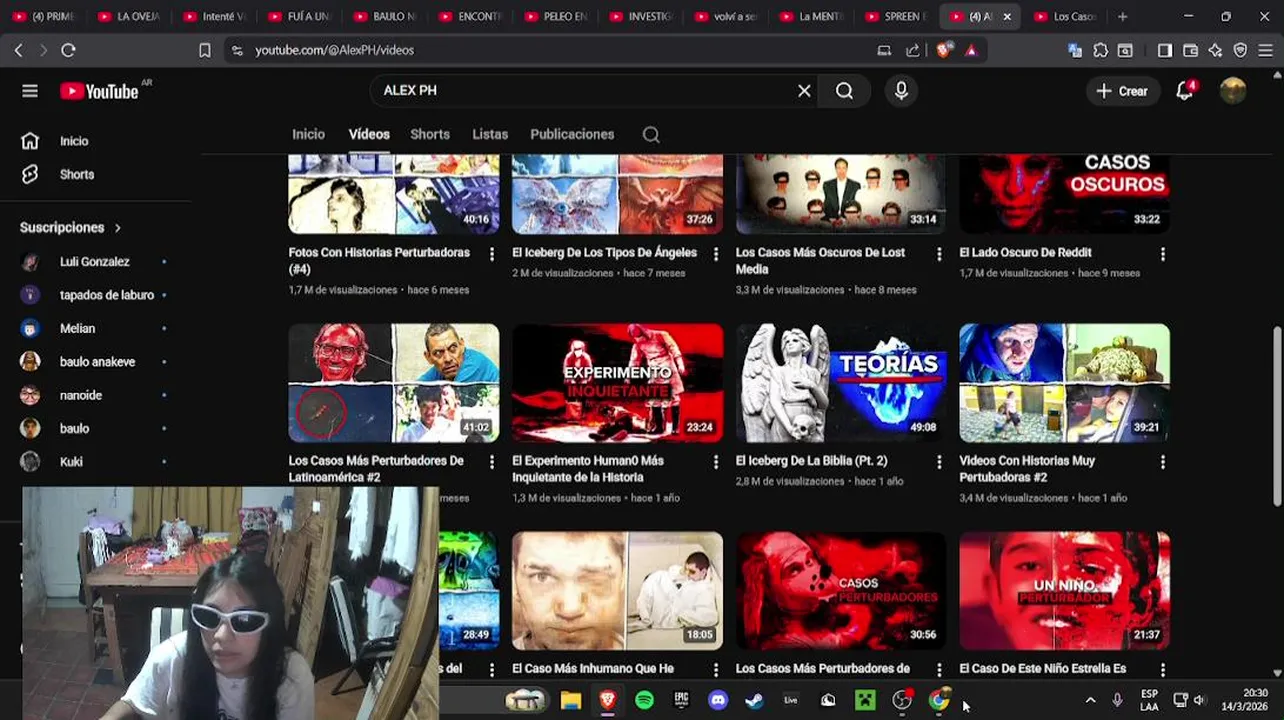Open options for Videos Con Historias Muy Pertubadoras #2

[x=1162, y=462]
